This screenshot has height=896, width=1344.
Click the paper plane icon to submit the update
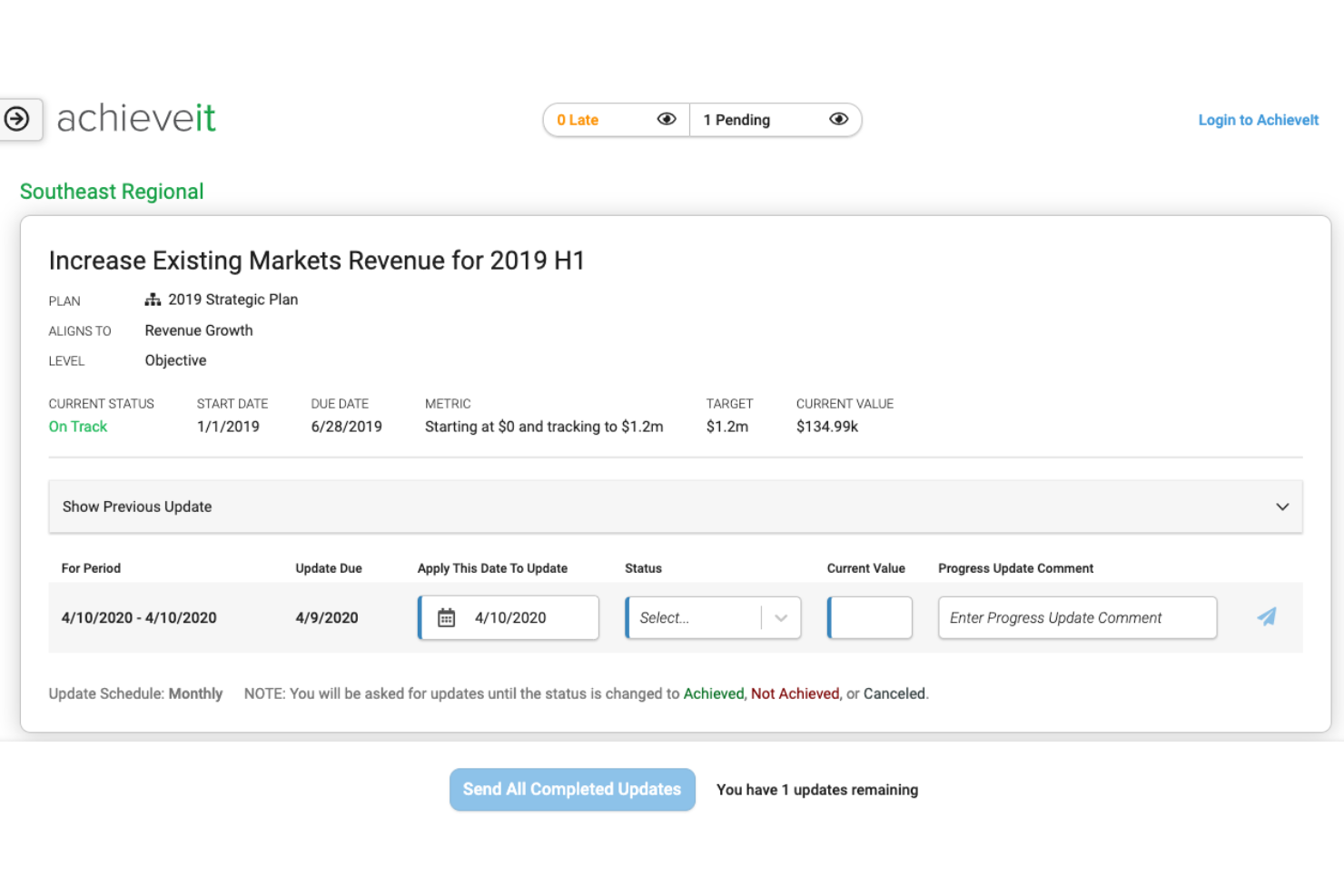point(1268,617)
